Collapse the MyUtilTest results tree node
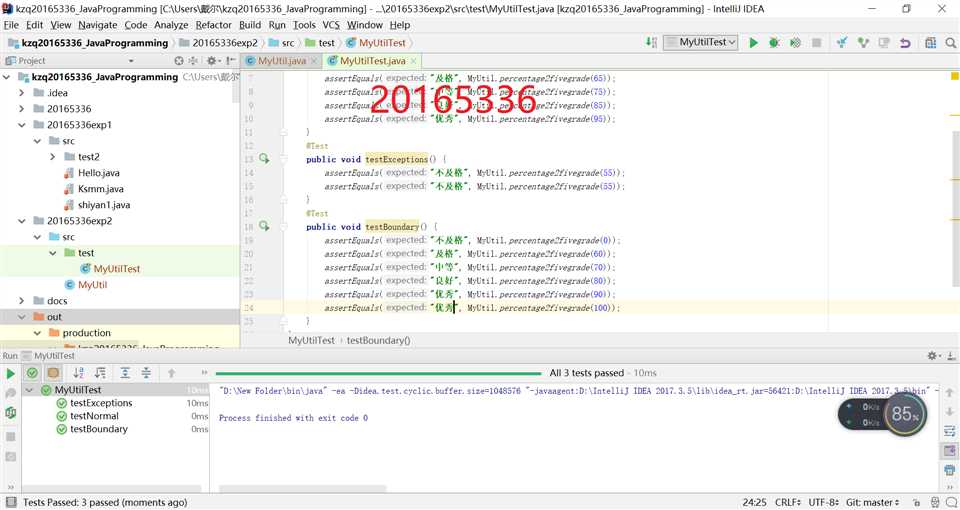The width and height of the screenshot is (960, 510). tap(29, 390)
